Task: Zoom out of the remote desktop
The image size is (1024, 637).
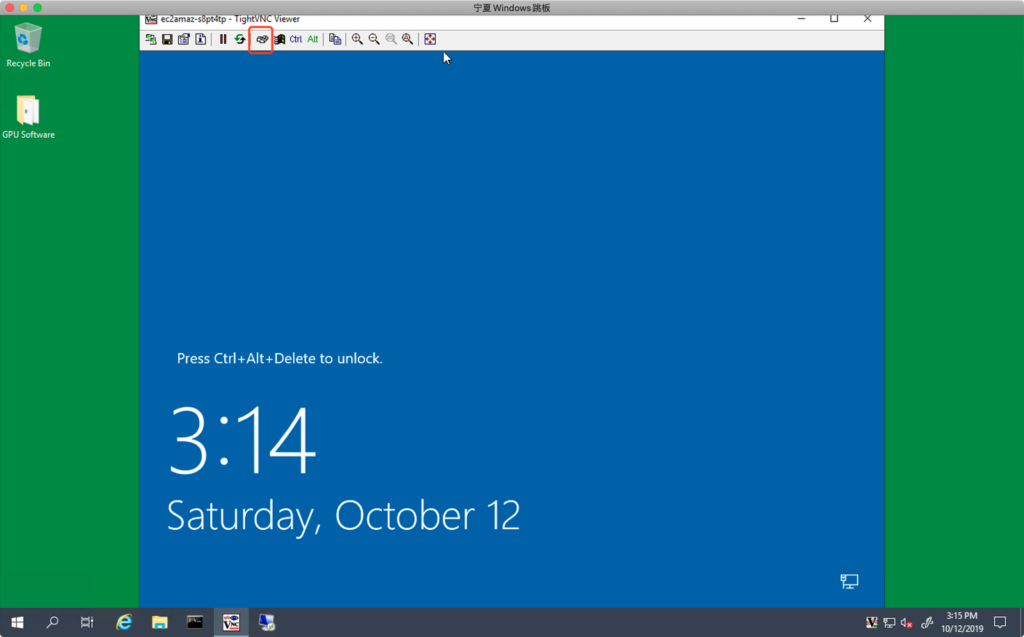Action: (374, 39)
